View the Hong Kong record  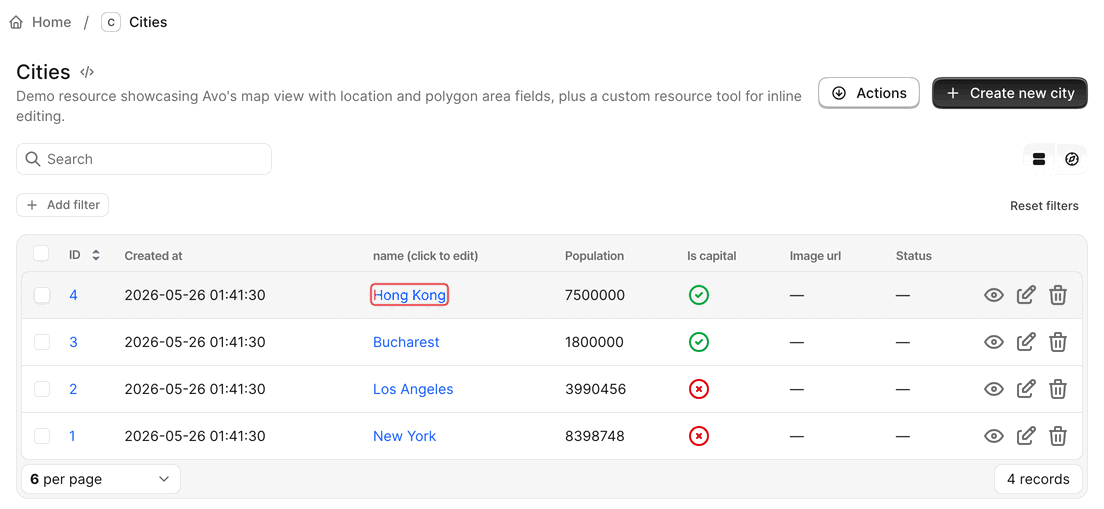click(993, 295)
